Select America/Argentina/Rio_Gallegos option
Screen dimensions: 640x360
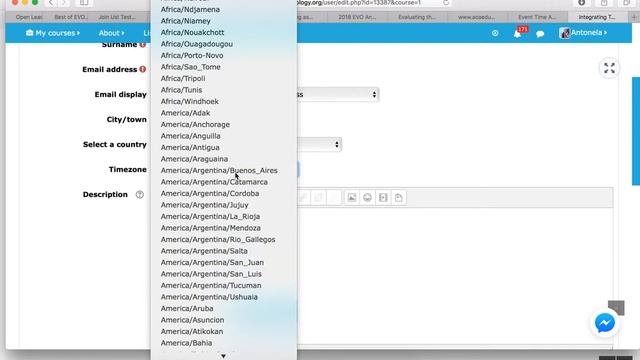pyautogui.click(x=218, y=240)
